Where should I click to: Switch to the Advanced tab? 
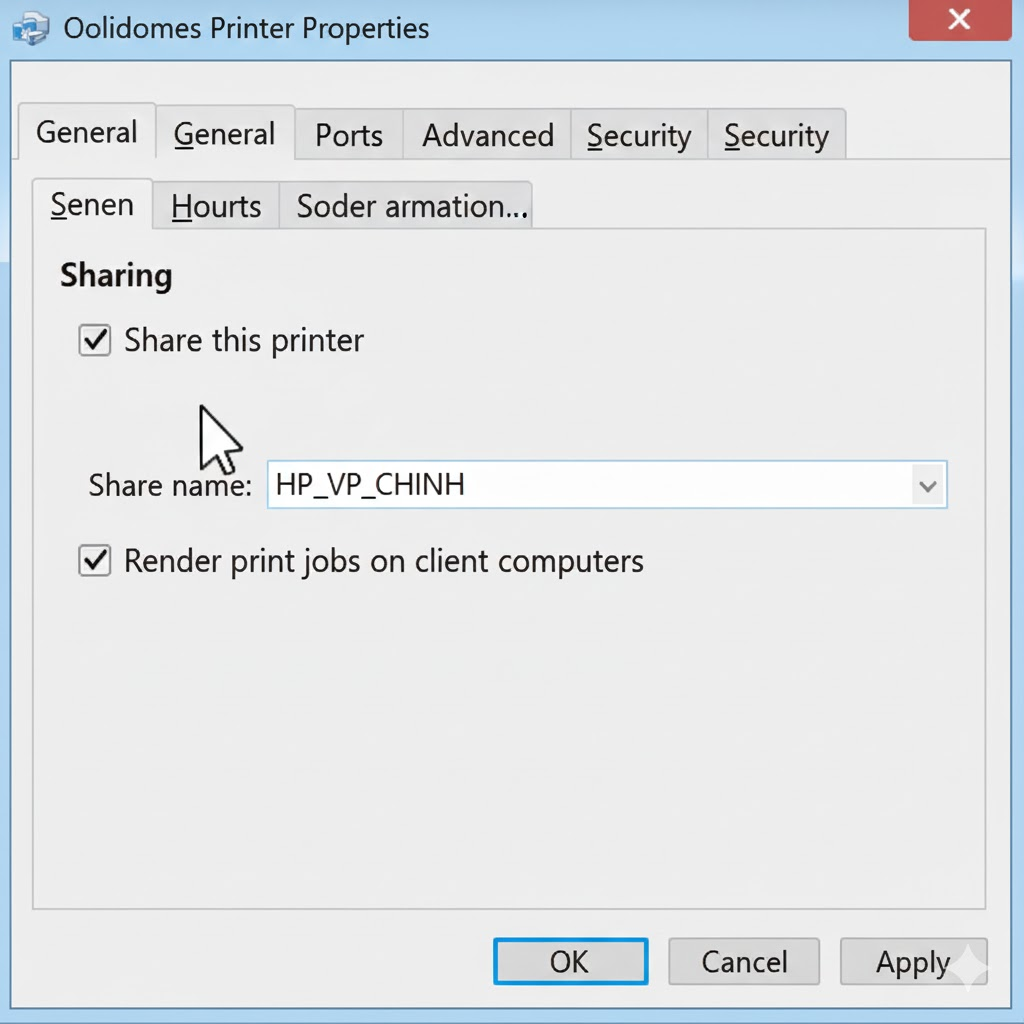(487, 136)
